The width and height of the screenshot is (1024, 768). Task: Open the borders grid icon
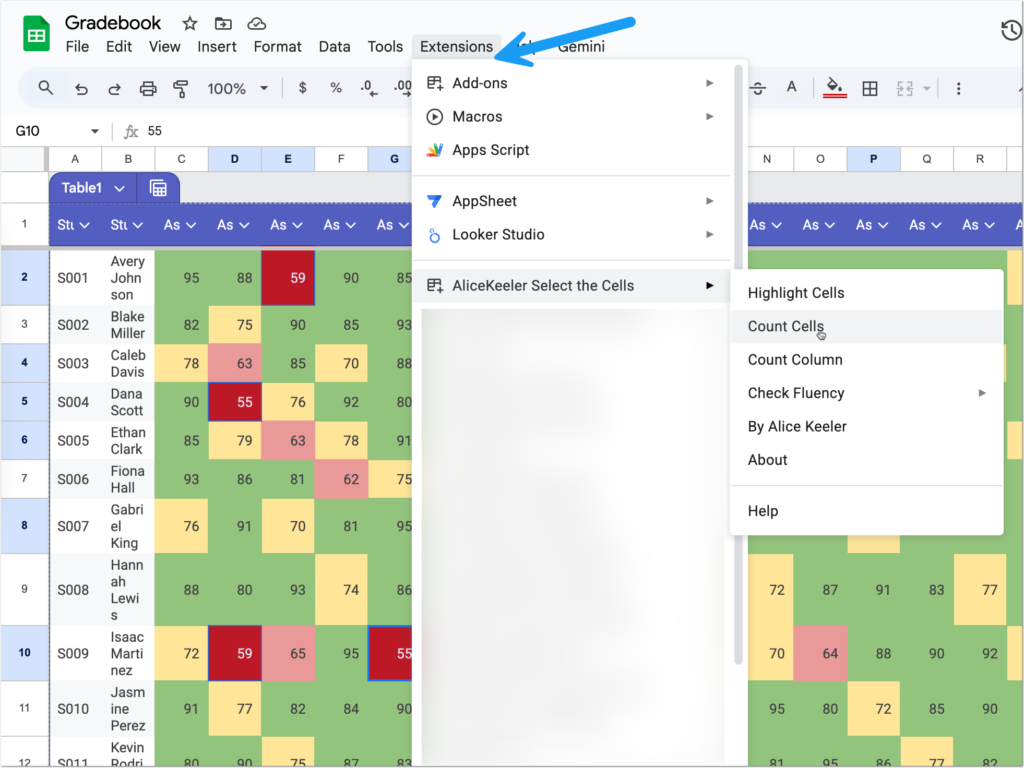click(x=870, y=89)
